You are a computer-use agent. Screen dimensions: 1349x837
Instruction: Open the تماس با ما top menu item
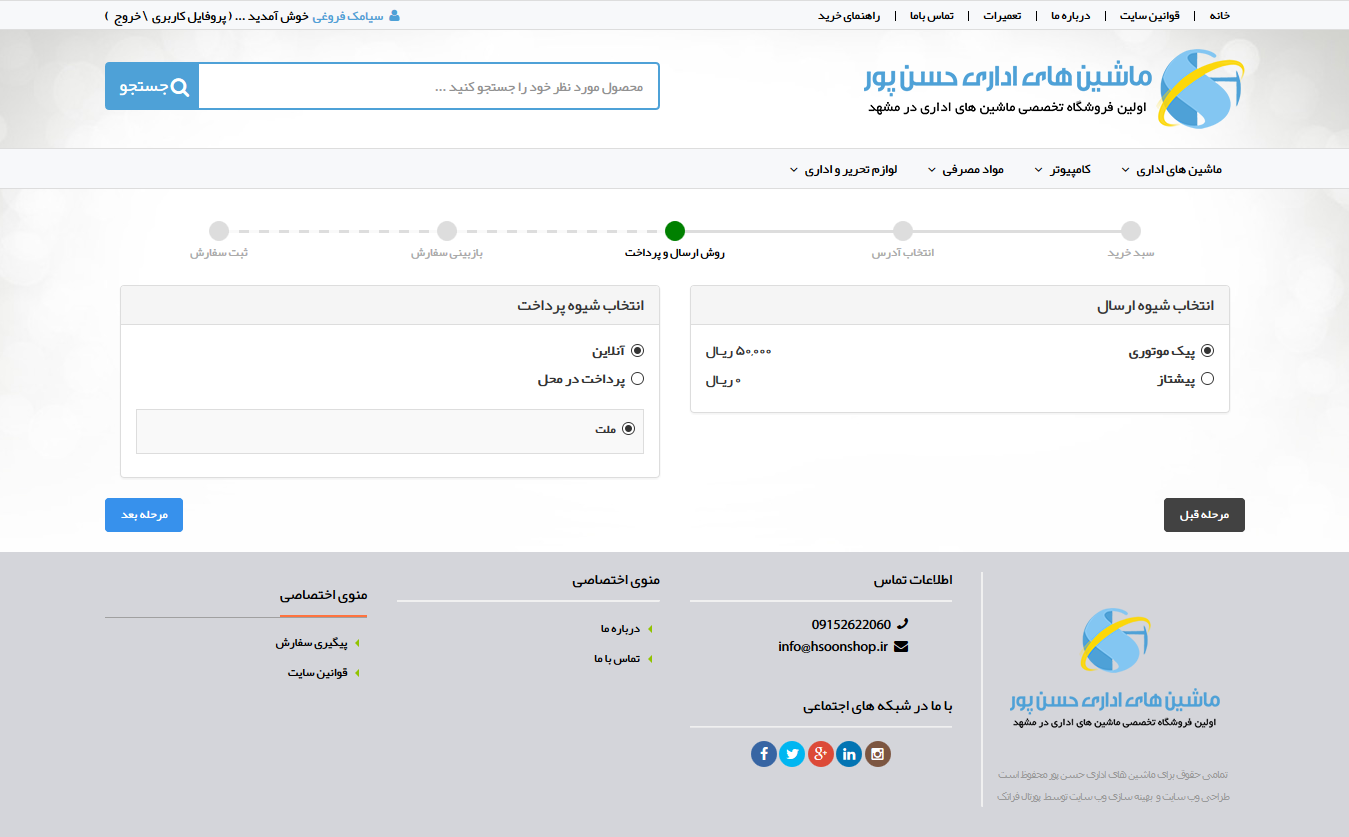(x=931, y=16)
